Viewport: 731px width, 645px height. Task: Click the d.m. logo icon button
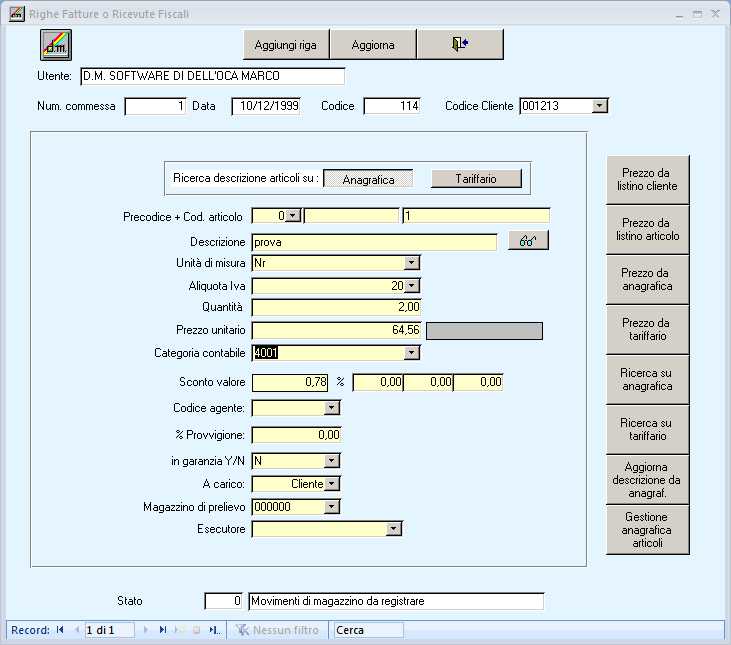[55, 45]
